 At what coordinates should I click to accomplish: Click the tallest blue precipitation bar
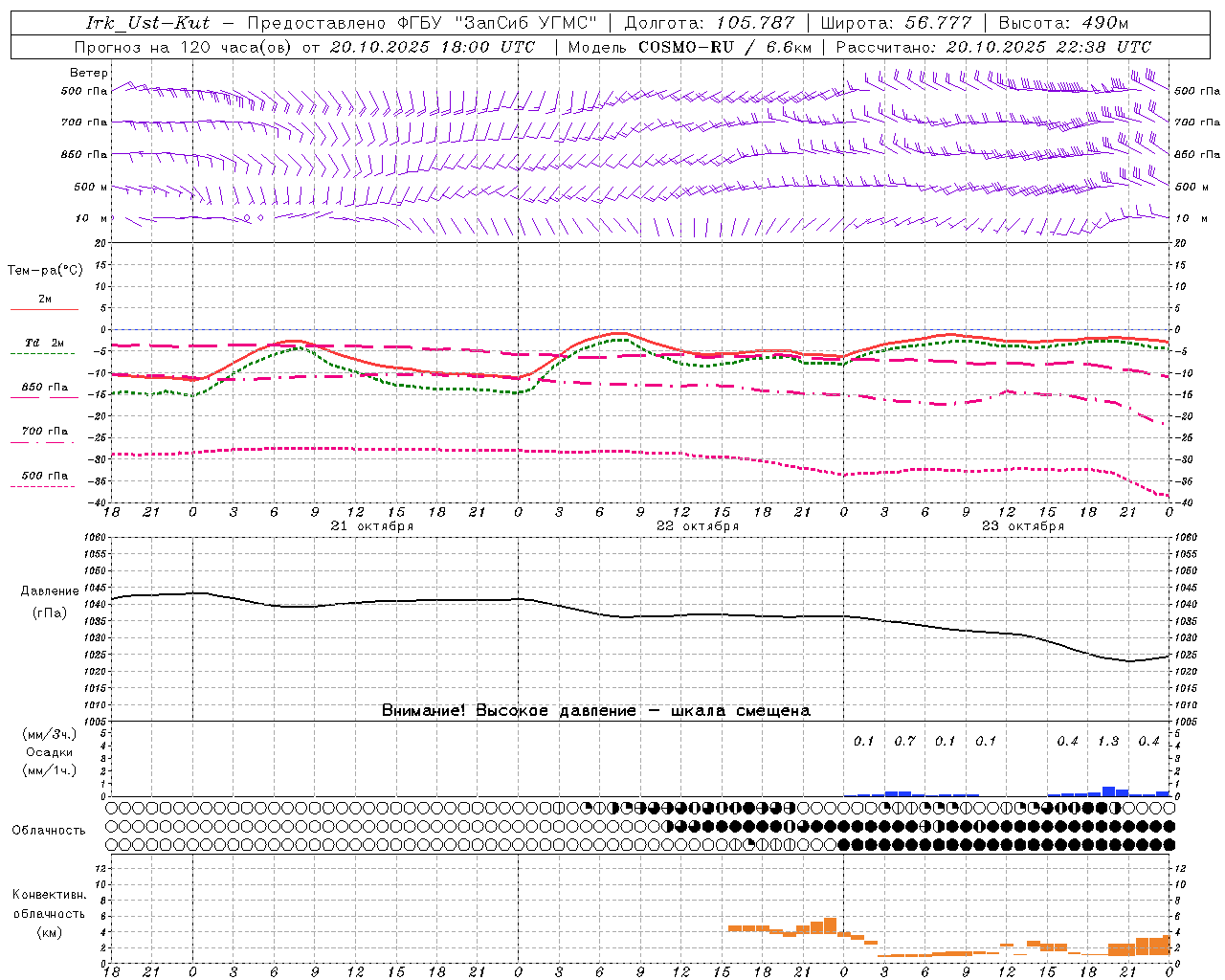1109,791
